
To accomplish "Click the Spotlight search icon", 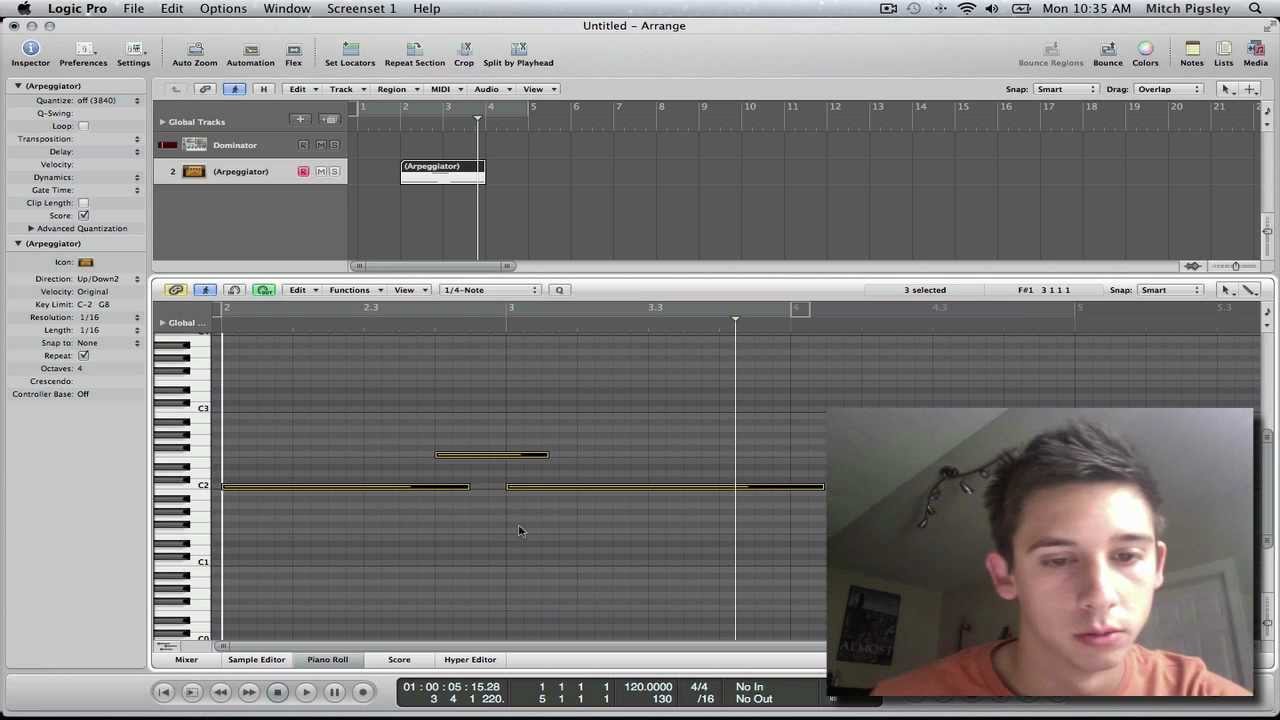I will coord(1255,9).
